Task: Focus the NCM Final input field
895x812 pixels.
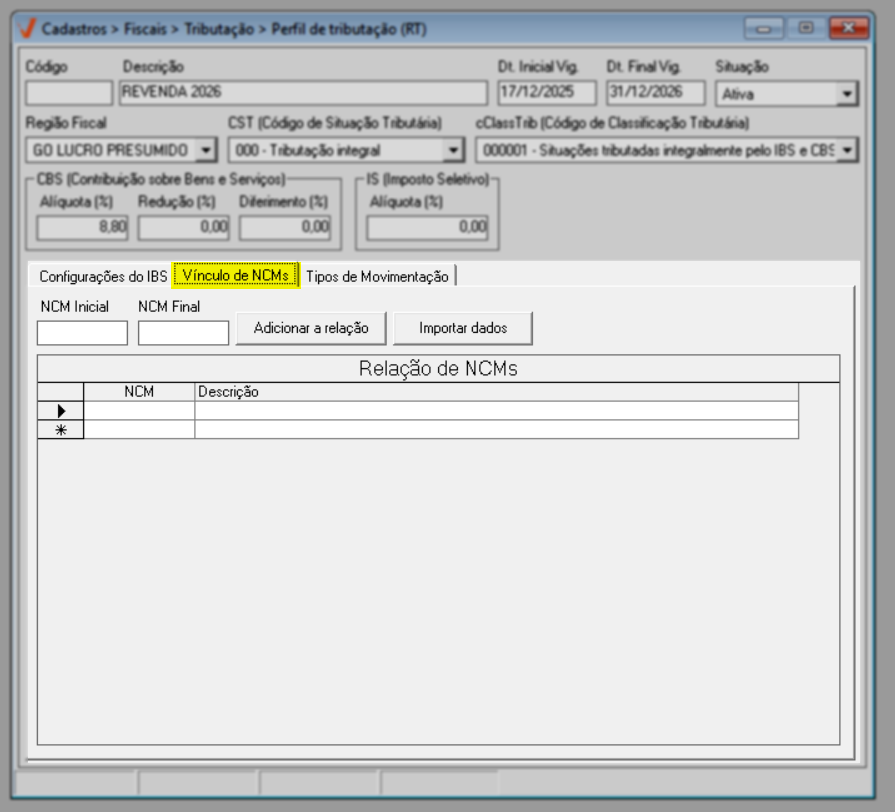Action: [183, 333]
